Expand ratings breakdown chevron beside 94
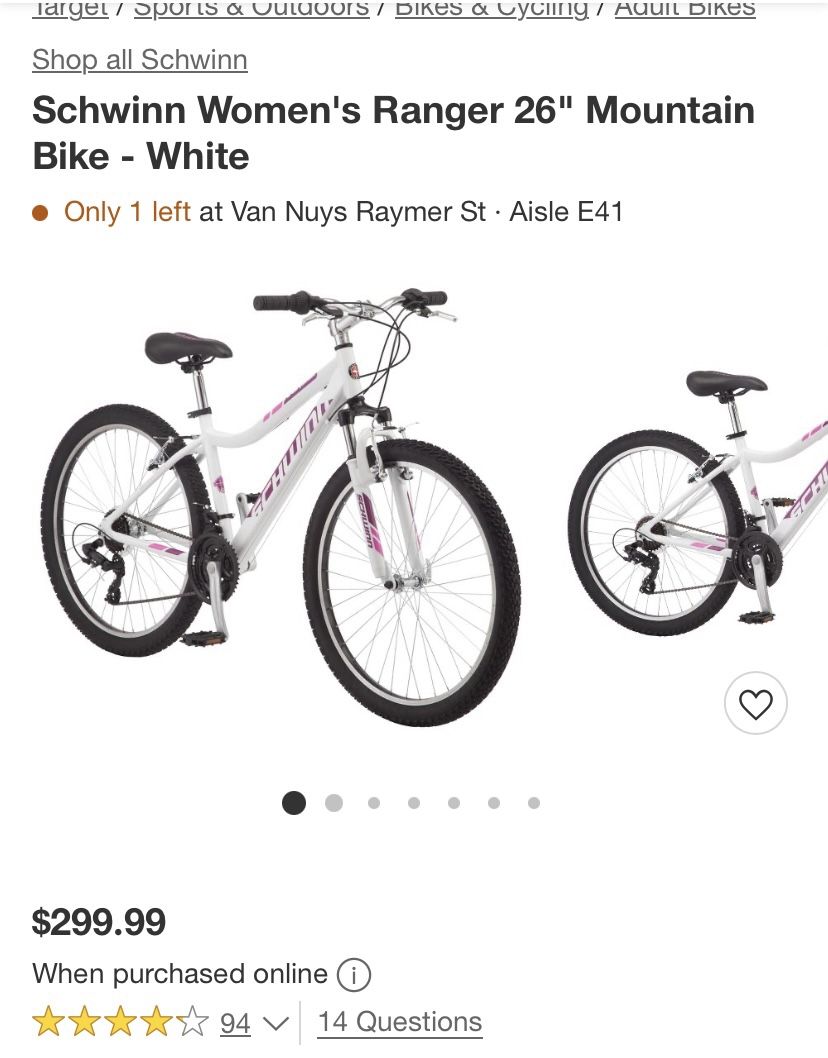Image resolution: width=828 pixels, height=1058 pixels. point(275,1024)
